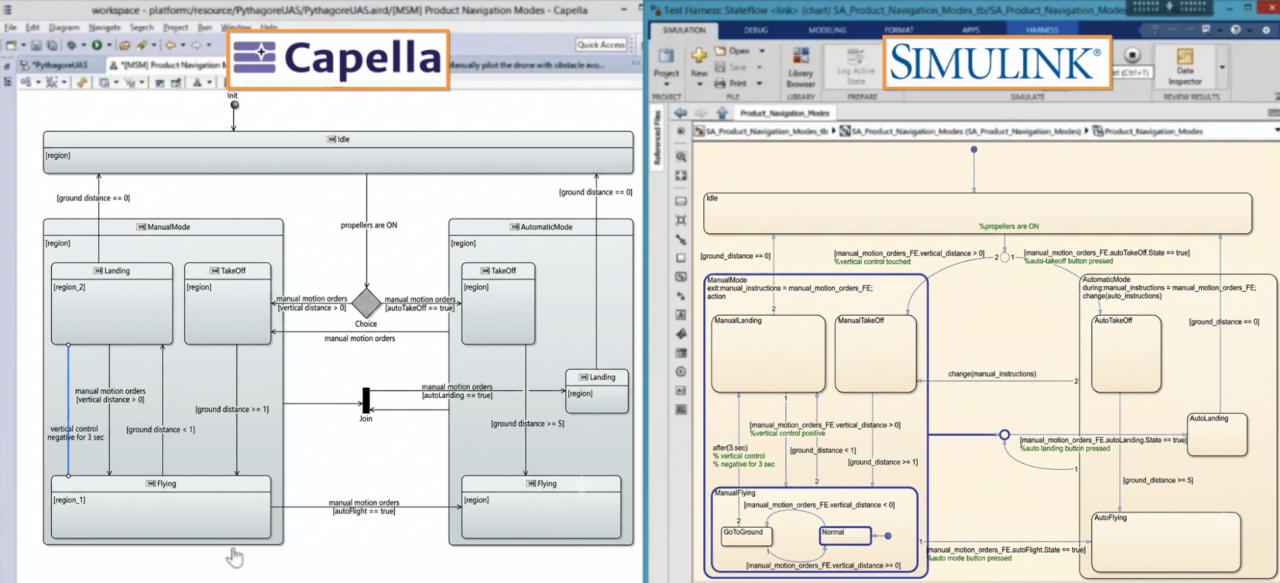Select State tool in Stateflow palette
Viewport: 1280px width, 583px height.
pyautogui.click(x=681, y=201)
